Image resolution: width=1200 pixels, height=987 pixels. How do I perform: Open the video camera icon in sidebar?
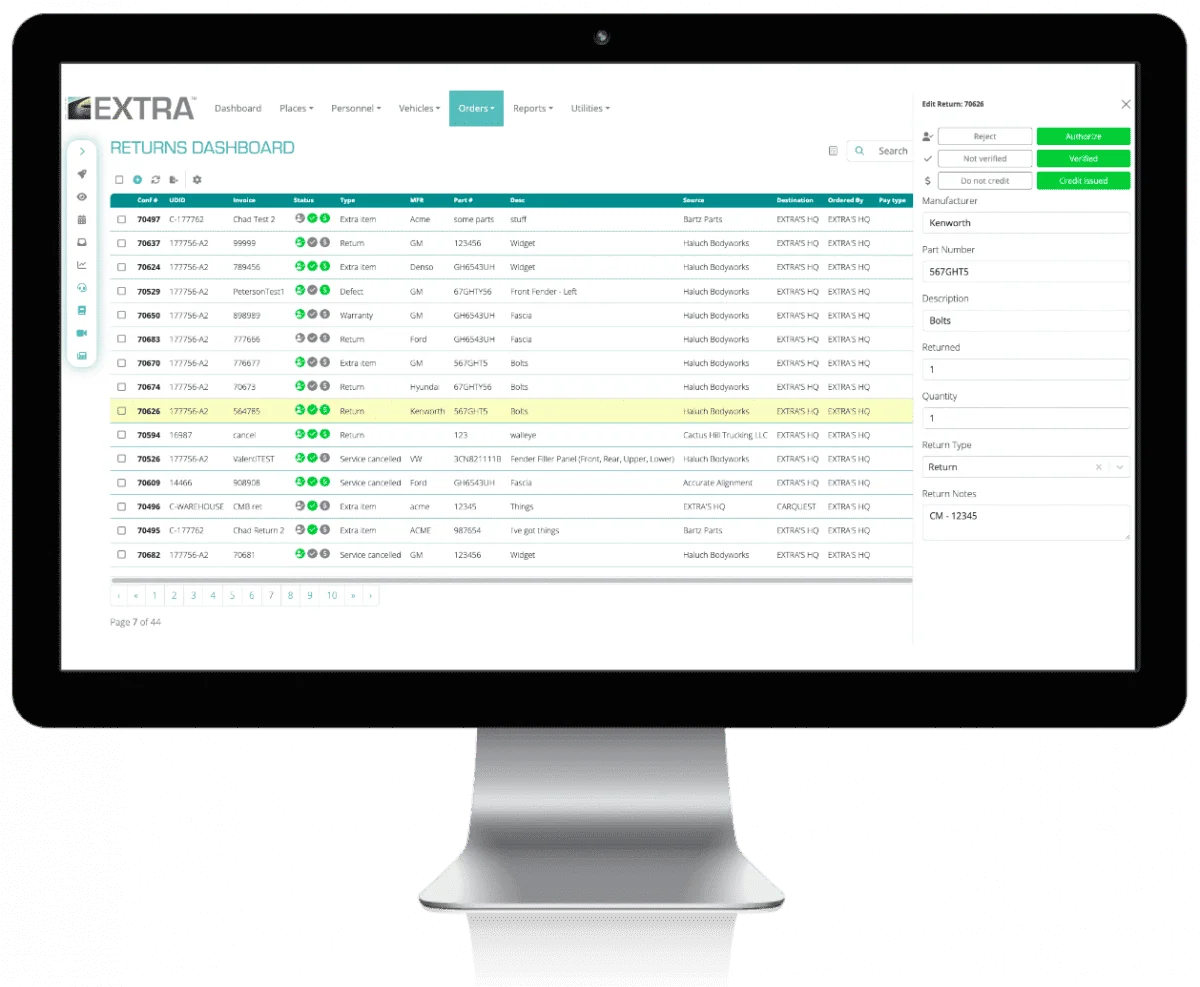(82, 333)
